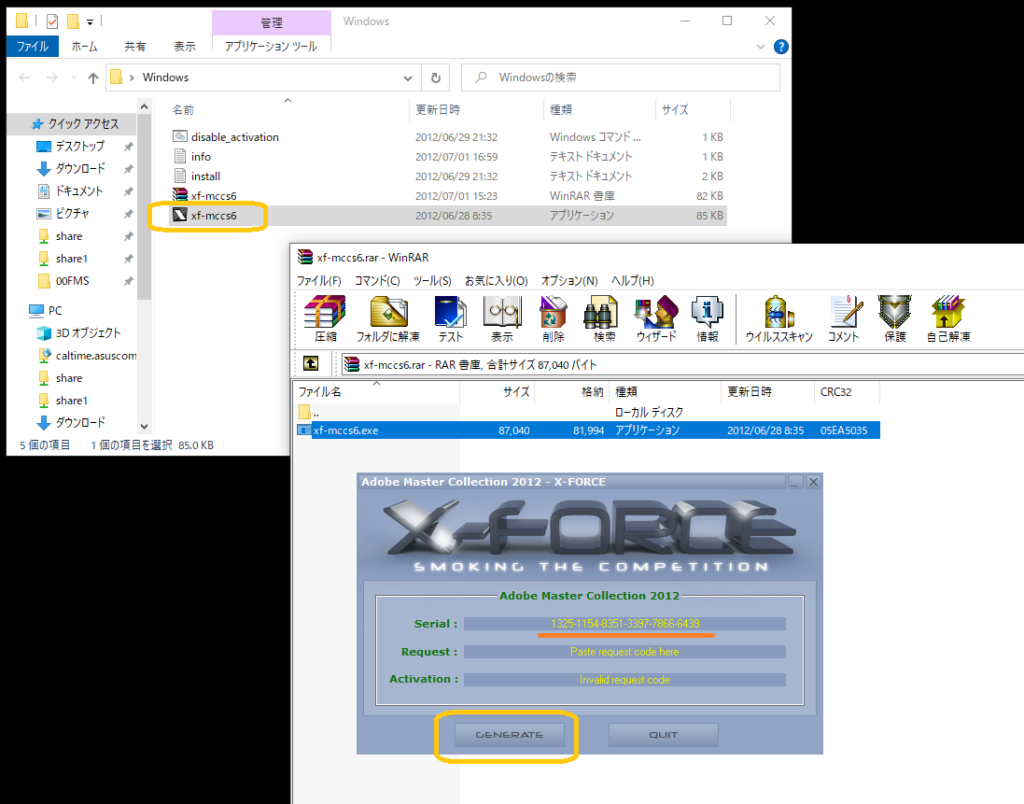Open WinRAR お気に入り(O) menu
The height and width of the screenshot is (804, 1024).
point(496,280)
